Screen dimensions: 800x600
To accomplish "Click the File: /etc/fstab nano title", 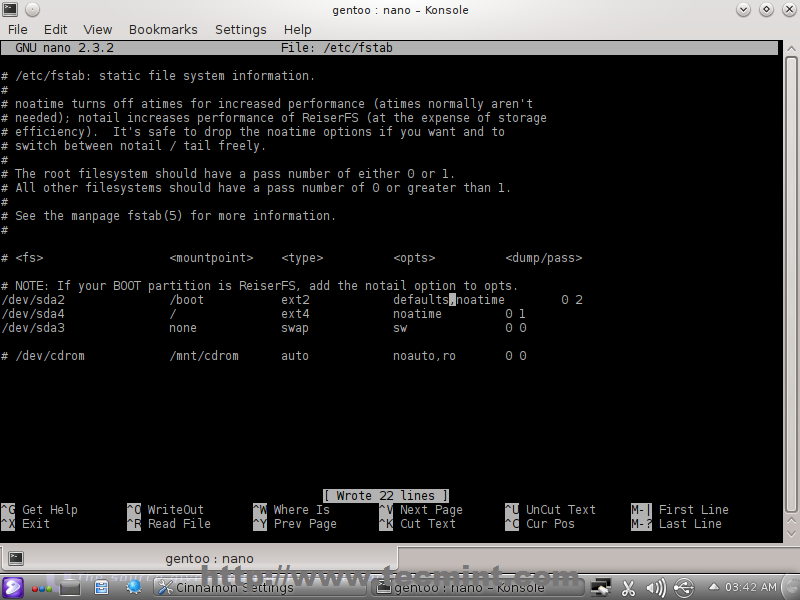I will coord(337,47).
